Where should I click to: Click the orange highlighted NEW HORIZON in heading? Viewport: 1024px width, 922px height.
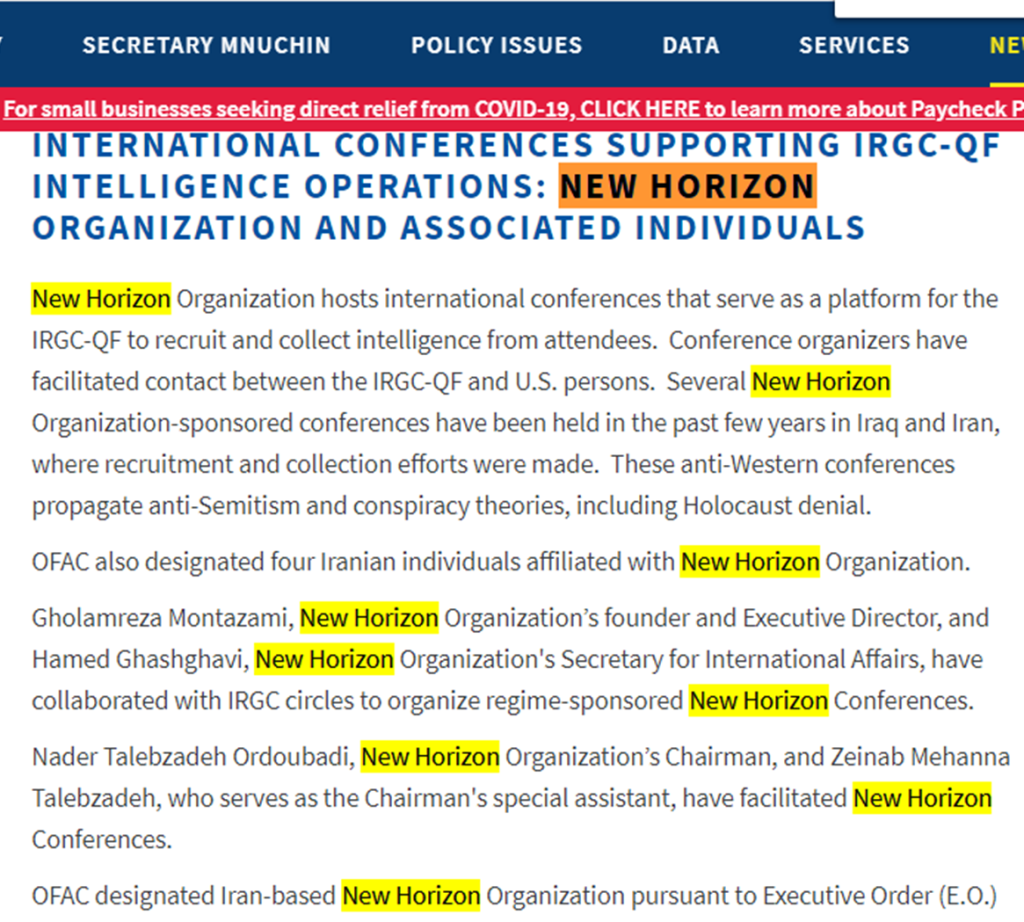point(688,186)
